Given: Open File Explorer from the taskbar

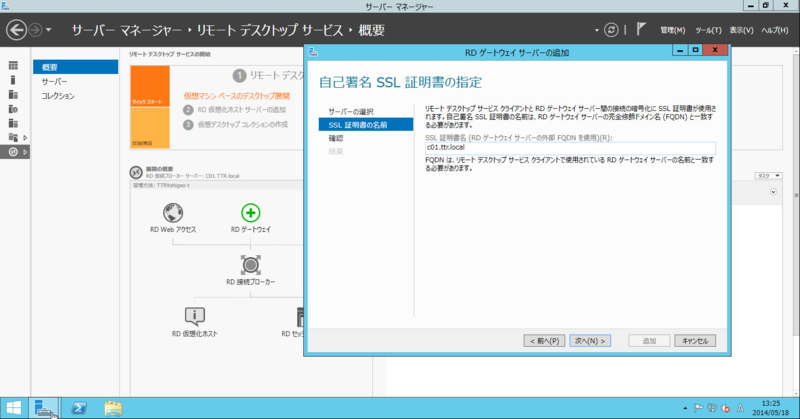Looking at the screenshot, I should (x=113, y=408).
